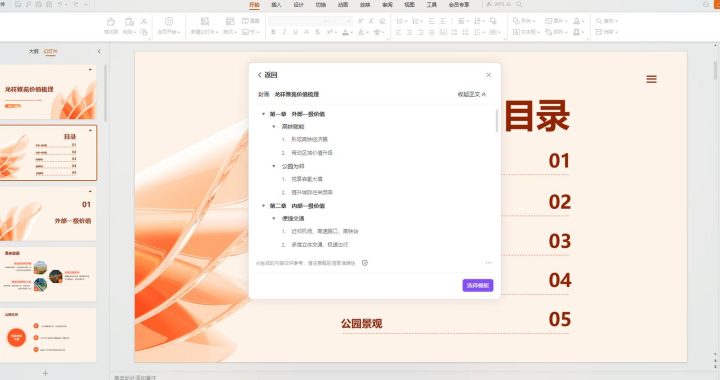Close the outline dialog with X
Image resolution: width=720 pixels, height=380 pixels.
pos(488,75)
